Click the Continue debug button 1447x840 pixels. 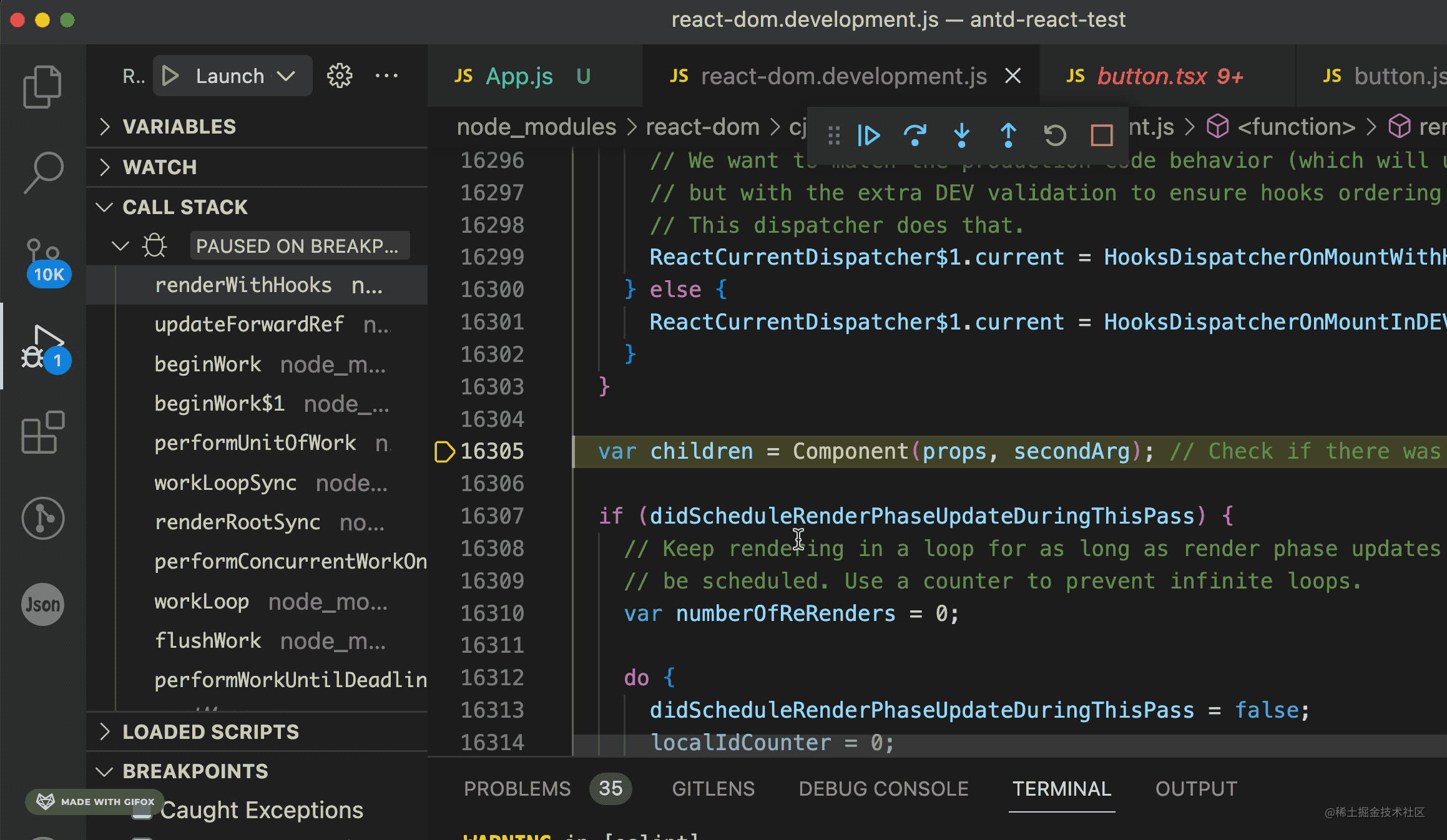869,135
